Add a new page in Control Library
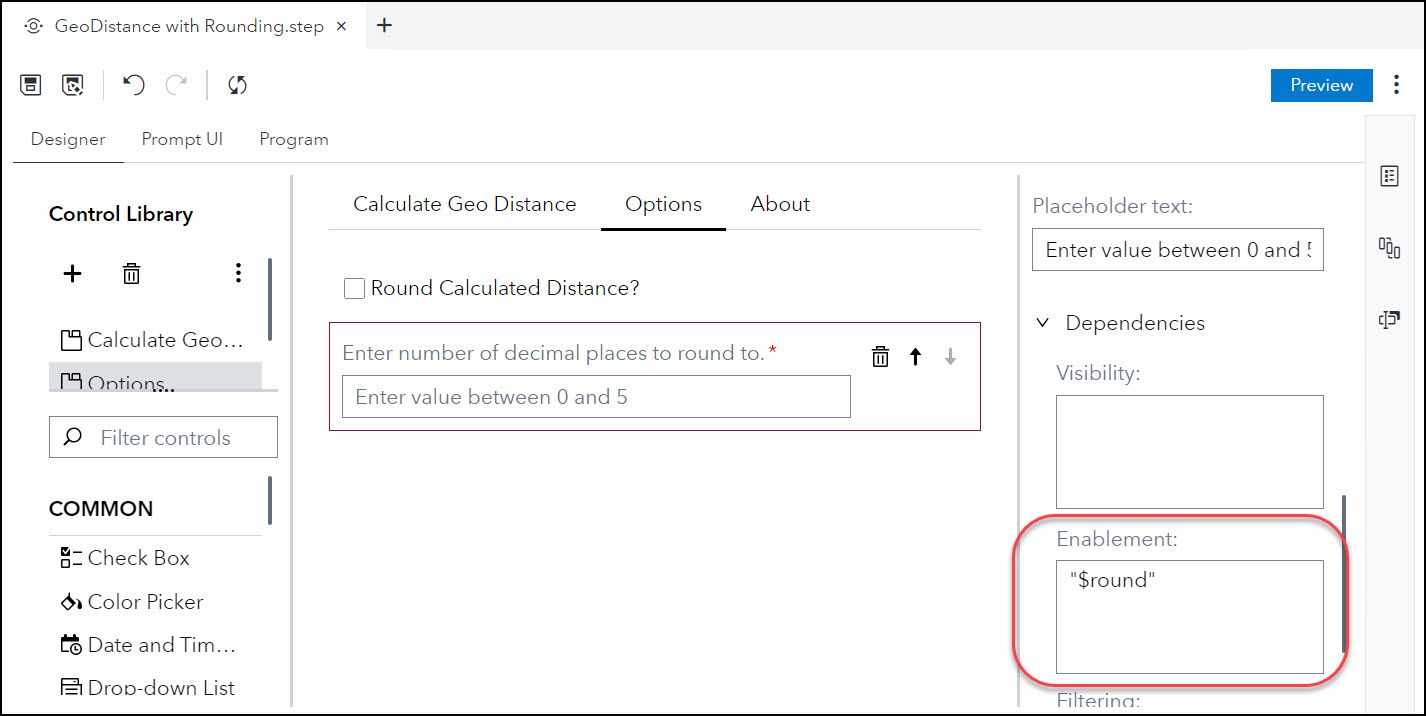 [x=71, y=273]
